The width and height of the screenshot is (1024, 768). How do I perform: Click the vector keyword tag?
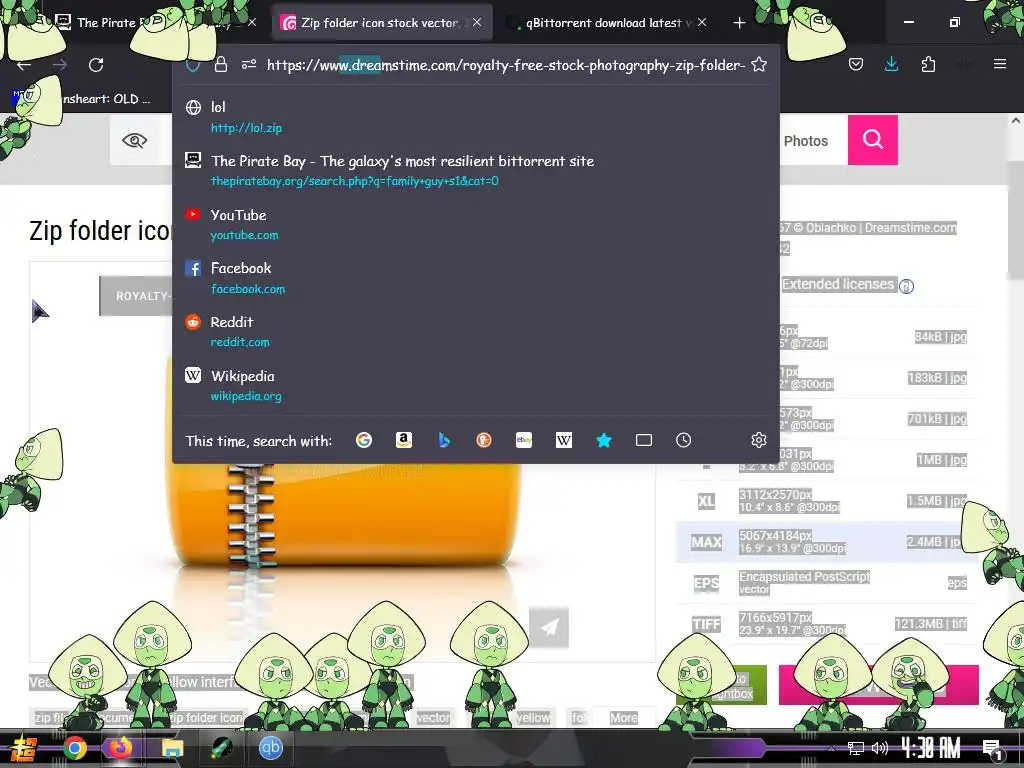point(433,718)
